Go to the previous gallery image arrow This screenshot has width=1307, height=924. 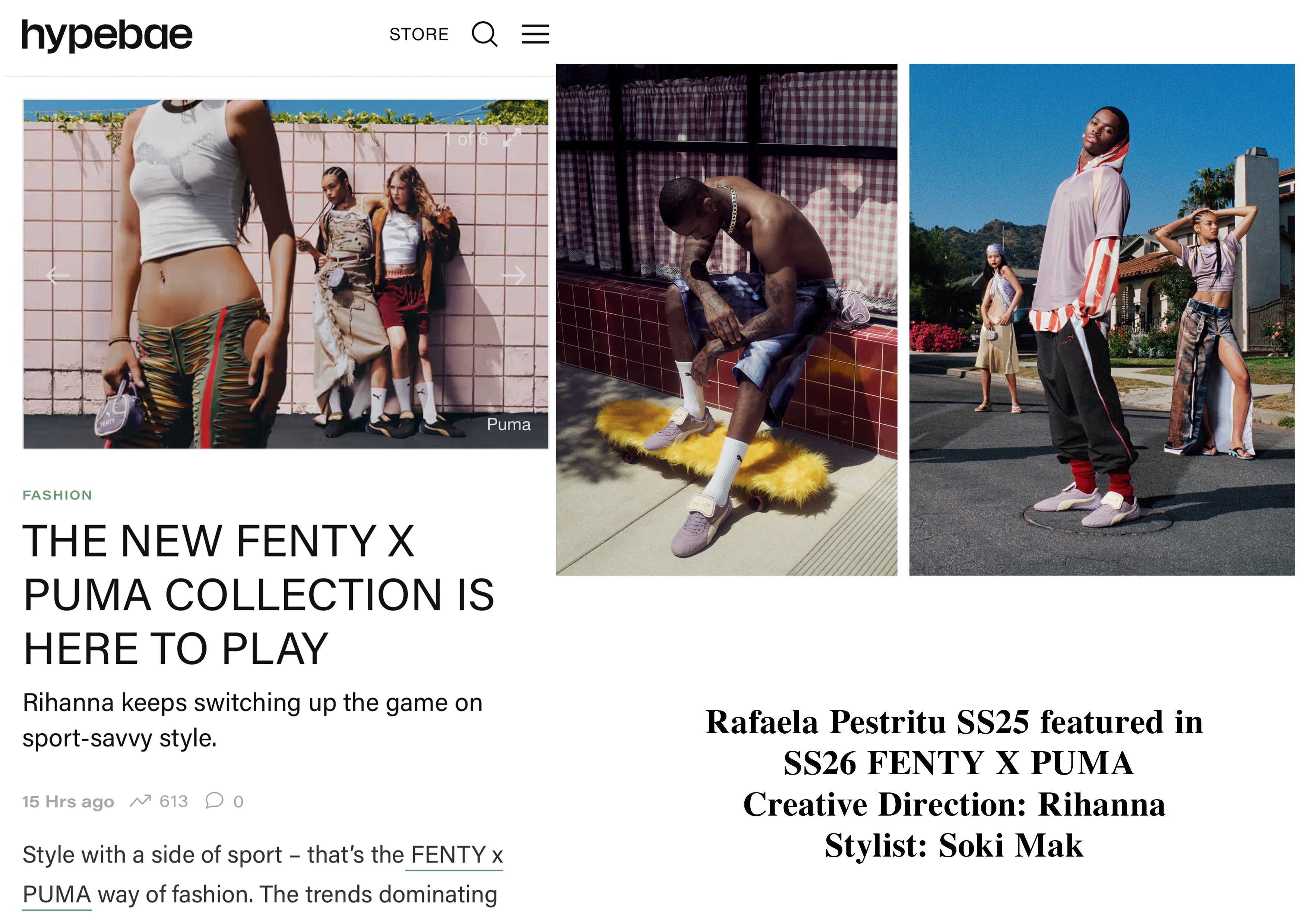click(57, 276)
